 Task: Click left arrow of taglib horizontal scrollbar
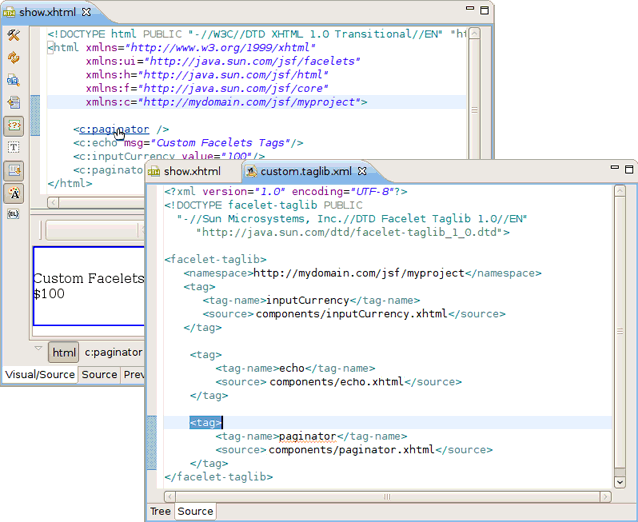[x=170, y=497]
